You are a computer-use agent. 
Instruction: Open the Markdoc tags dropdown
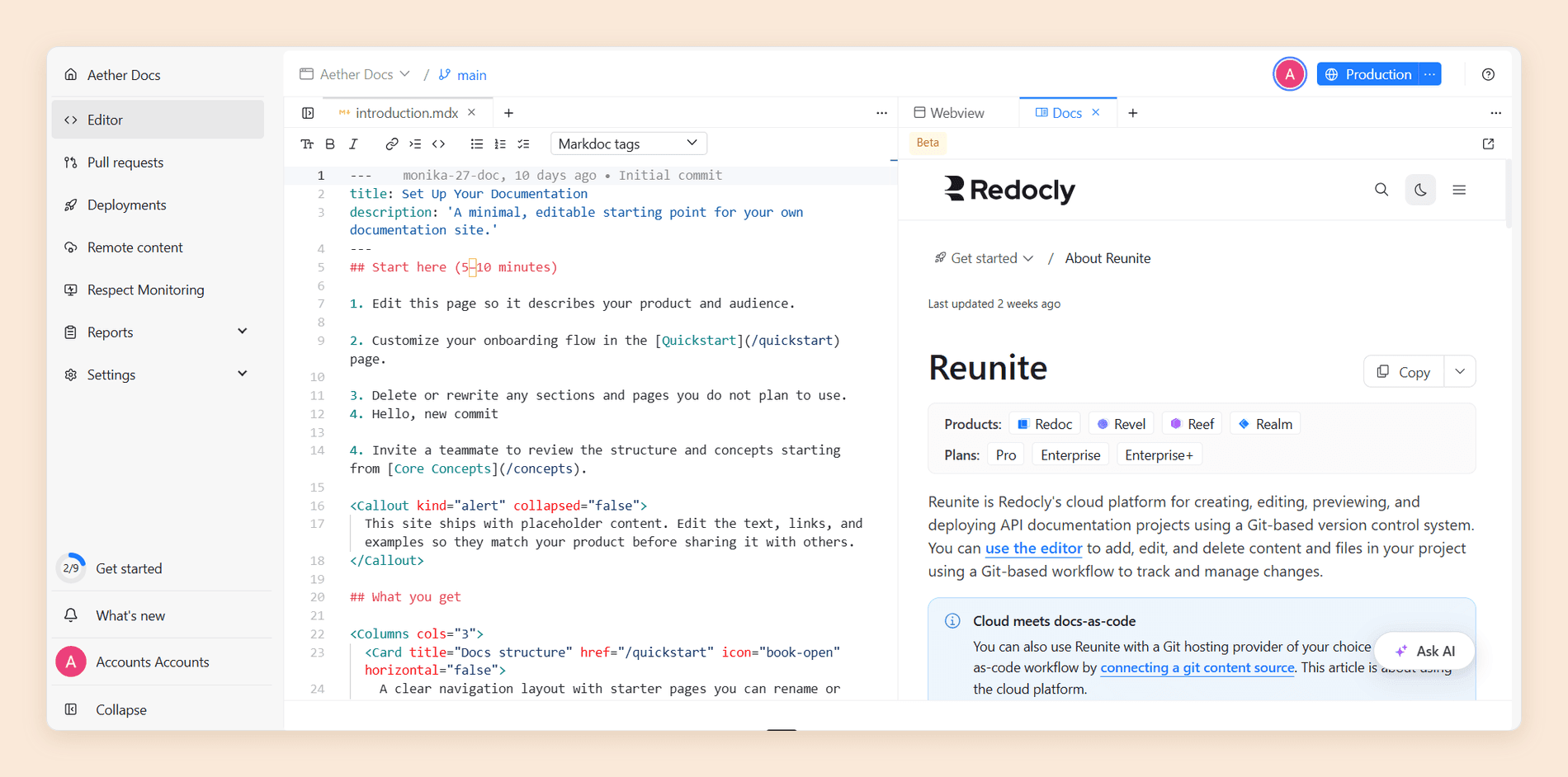[629, 144]
